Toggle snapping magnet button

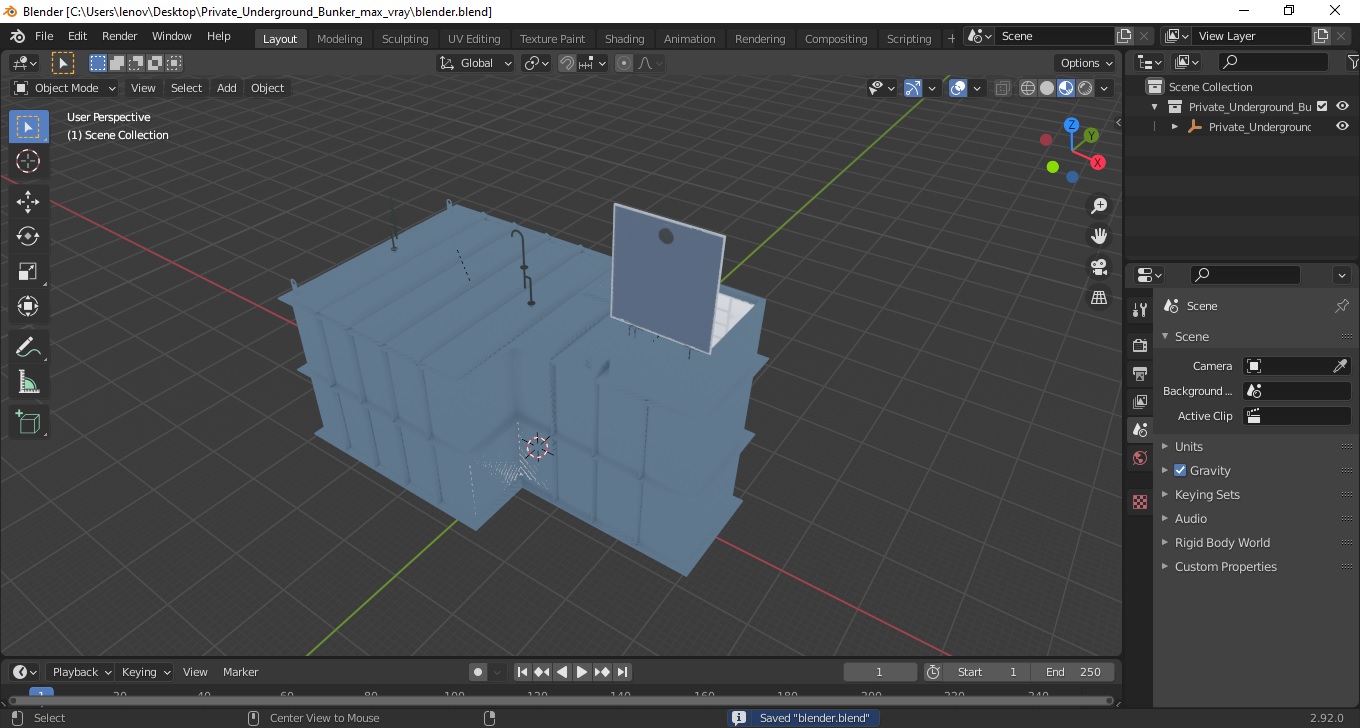tap(567, 63)
